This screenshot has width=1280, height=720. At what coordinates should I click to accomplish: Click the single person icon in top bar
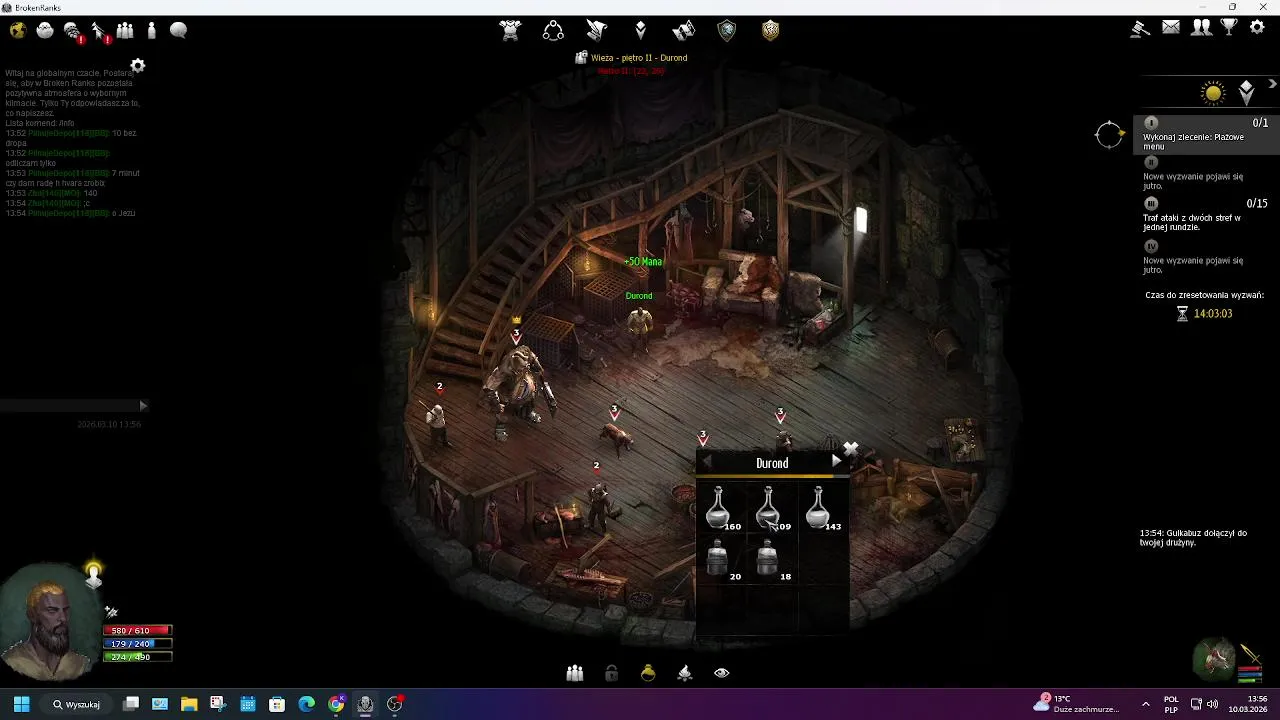[152, 30]
